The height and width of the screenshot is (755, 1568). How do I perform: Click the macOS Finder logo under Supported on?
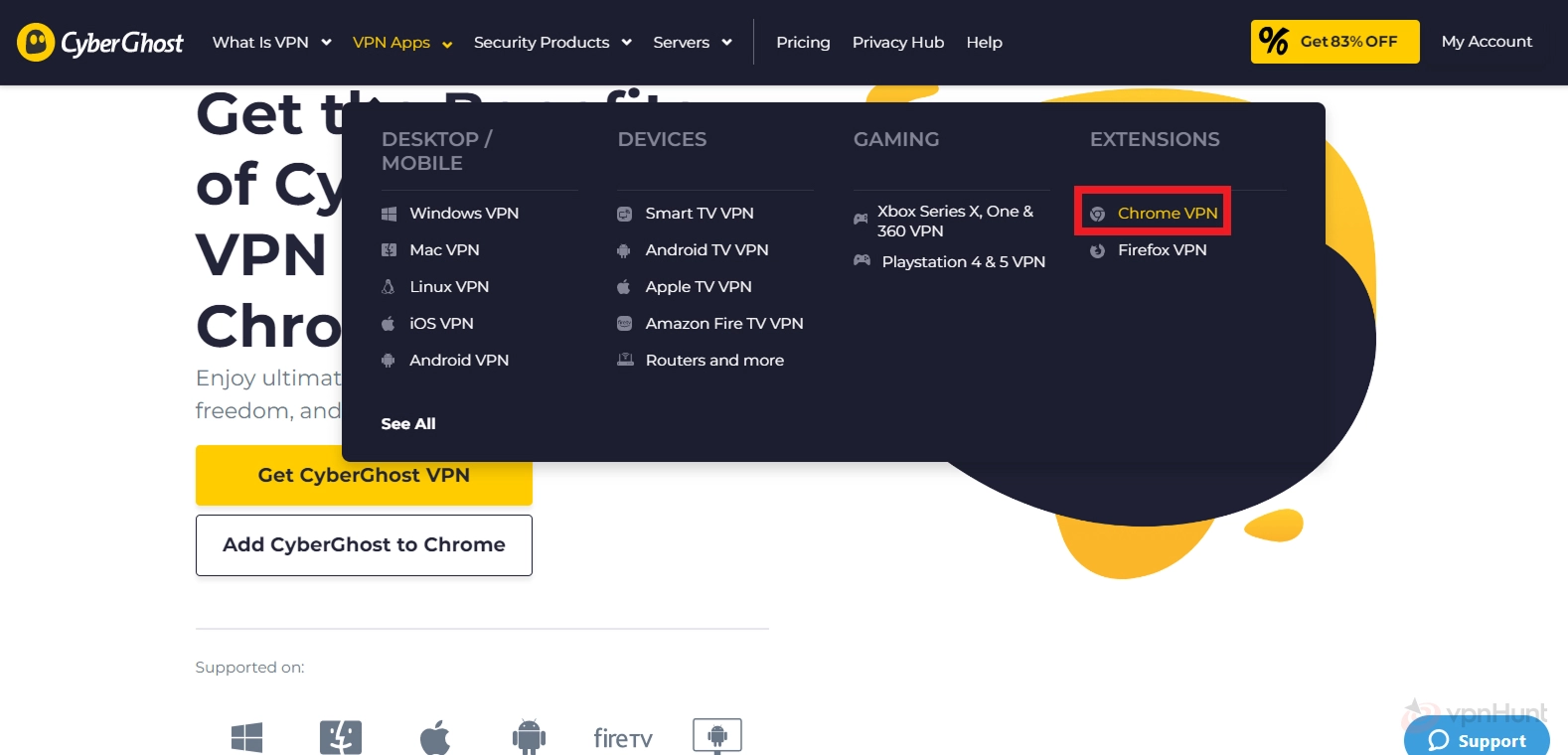[x=341, y=737]
